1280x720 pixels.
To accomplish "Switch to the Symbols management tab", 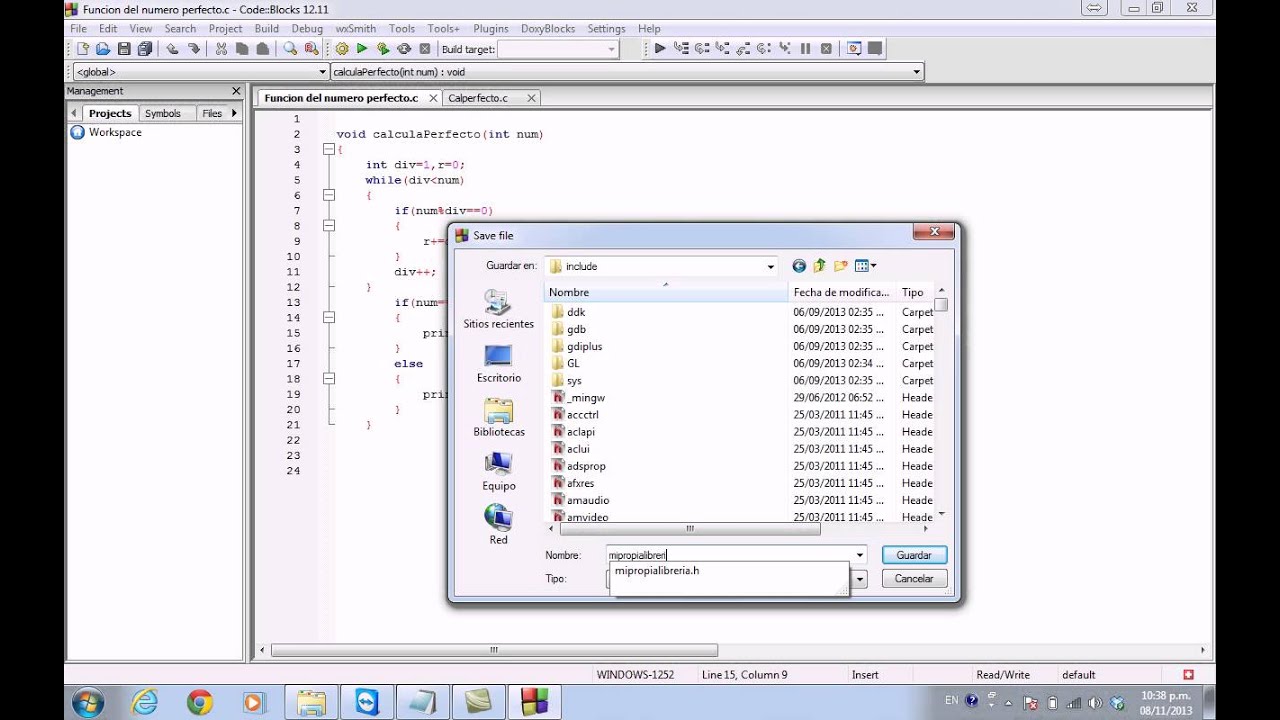I will (162, 114).
